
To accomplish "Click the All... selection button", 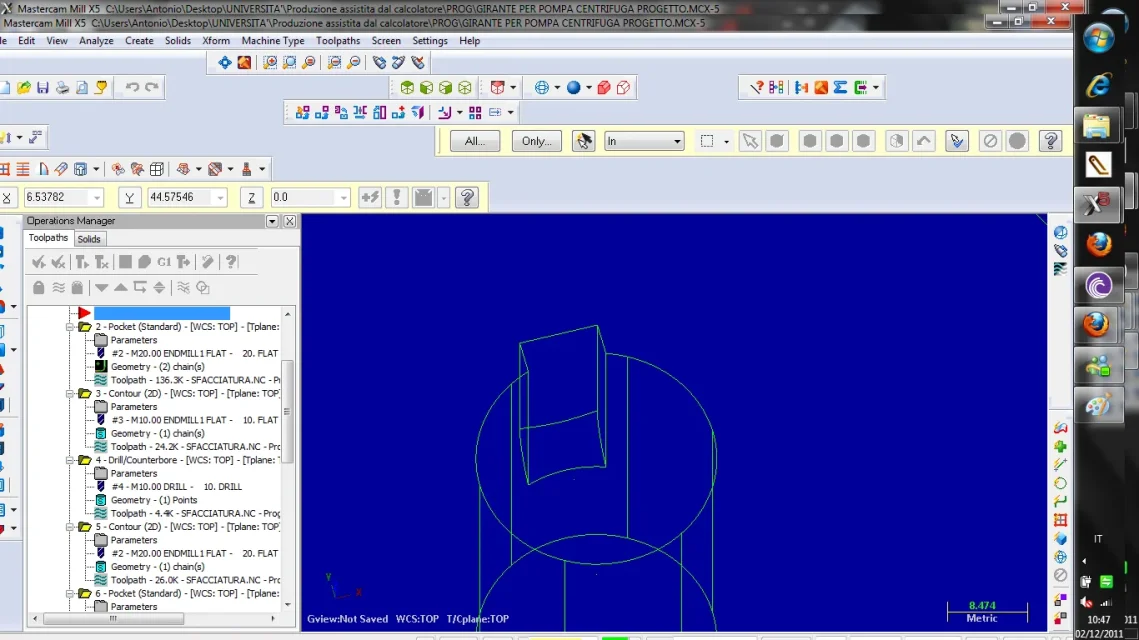I will [x=474, y=141].
